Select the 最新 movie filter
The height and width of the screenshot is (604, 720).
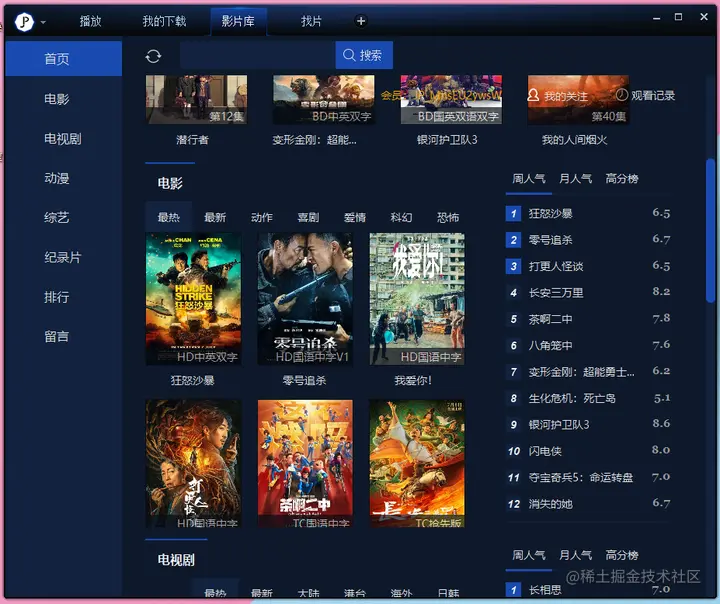coord(215,217)
